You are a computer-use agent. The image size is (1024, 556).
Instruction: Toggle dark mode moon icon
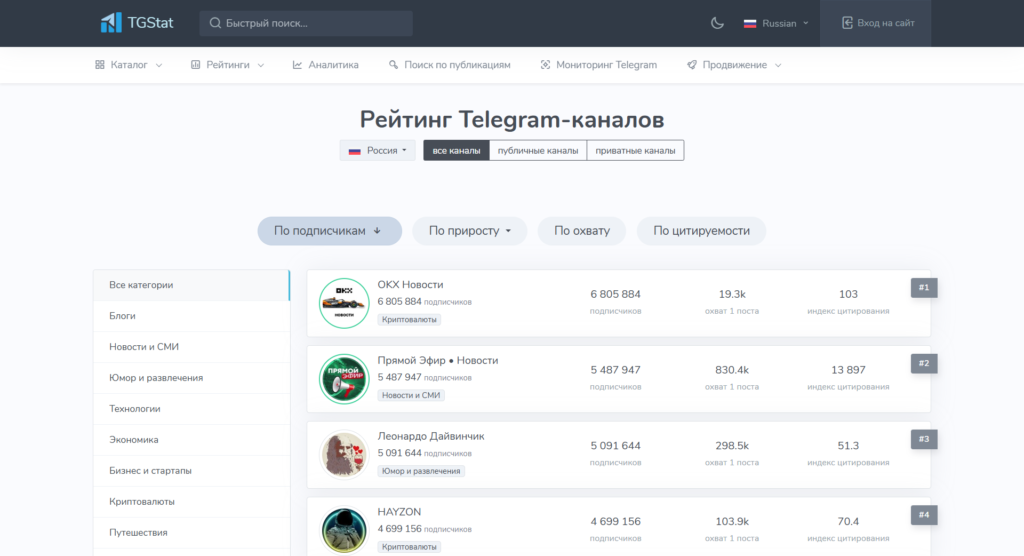coord(717,23)
